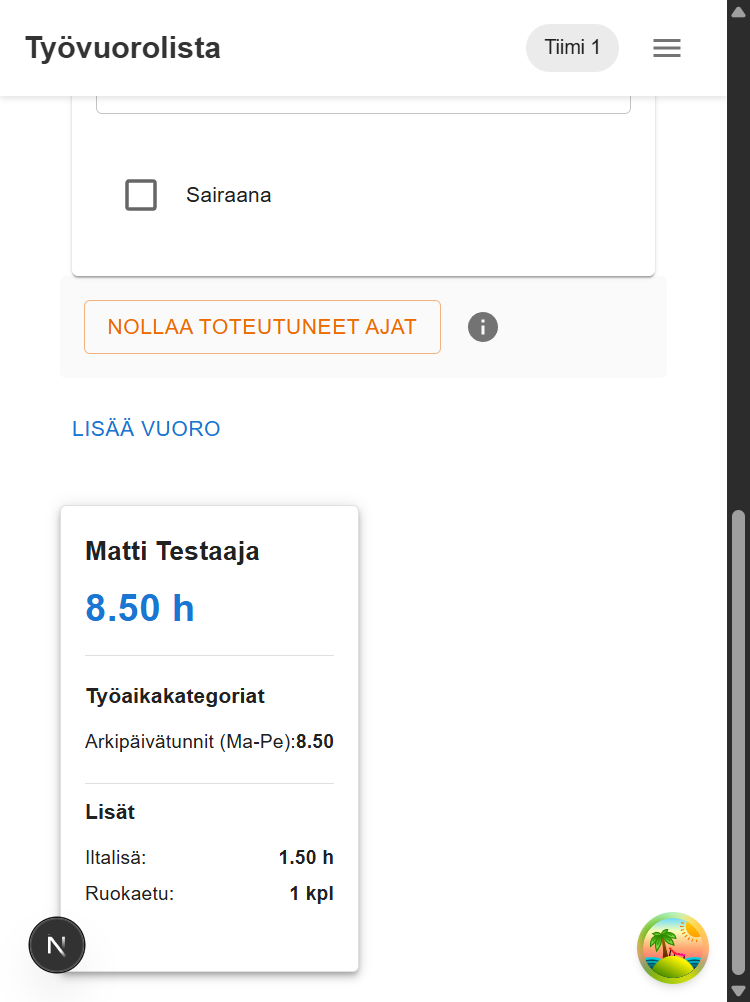The height and width of the screenshot is (1002, 750).
Task: Click the Työvuorolista app title
Action: (122, 47)
